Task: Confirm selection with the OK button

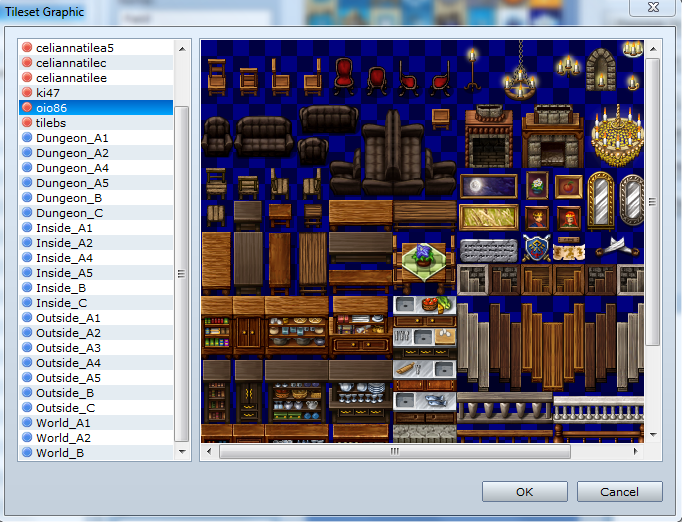Action: coord(525,492)
